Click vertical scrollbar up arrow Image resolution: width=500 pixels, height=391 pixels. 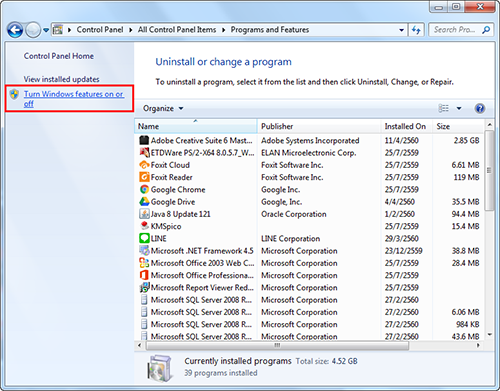[x=489, y=125]
